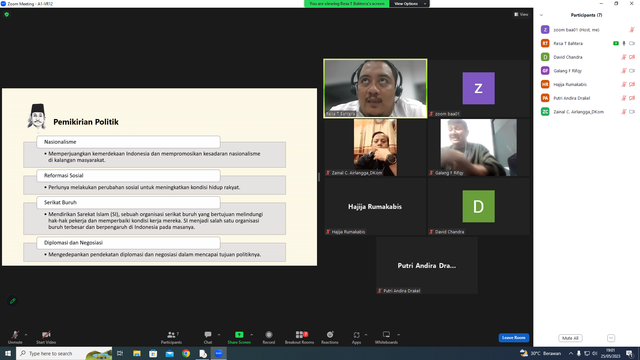Click David Chandra's D avatar tile
Screen dimensions: 640x360
pos(479,206)
